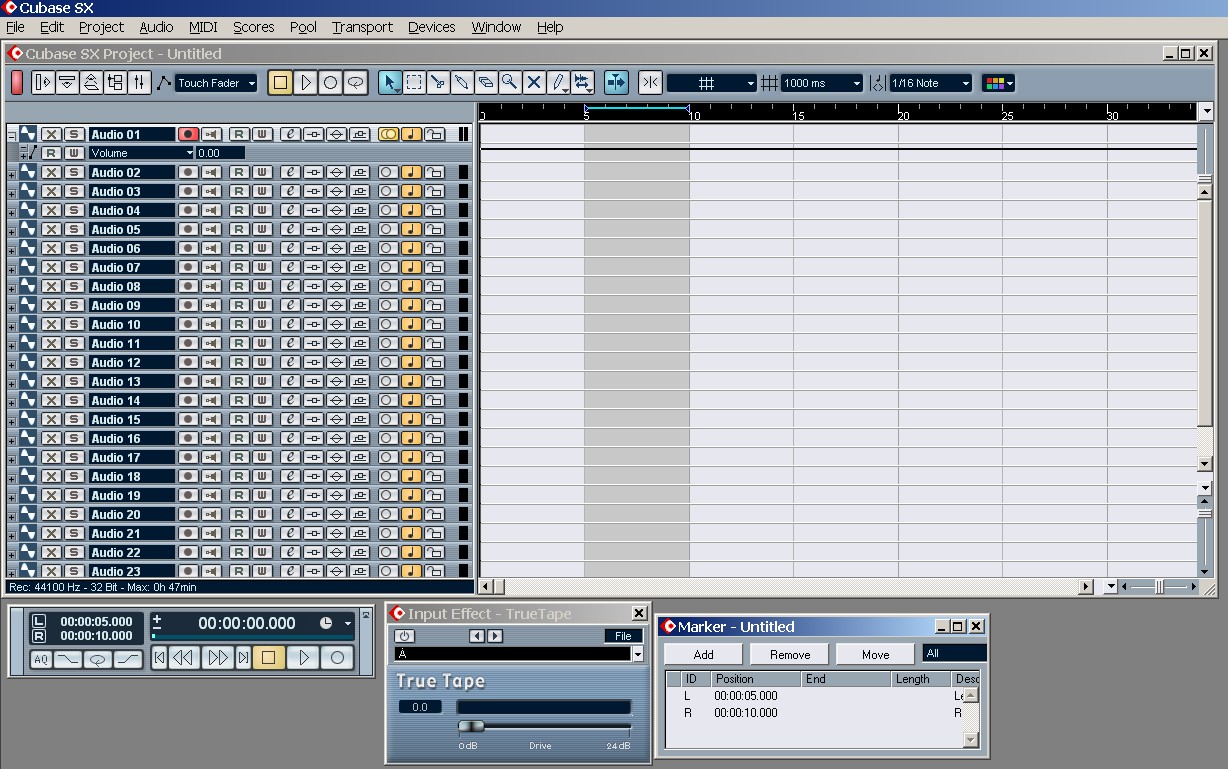This screenshot has height=769, width=1228.
Task: Click the TrueTape Drive slider handle
Action: click(471, 726)
